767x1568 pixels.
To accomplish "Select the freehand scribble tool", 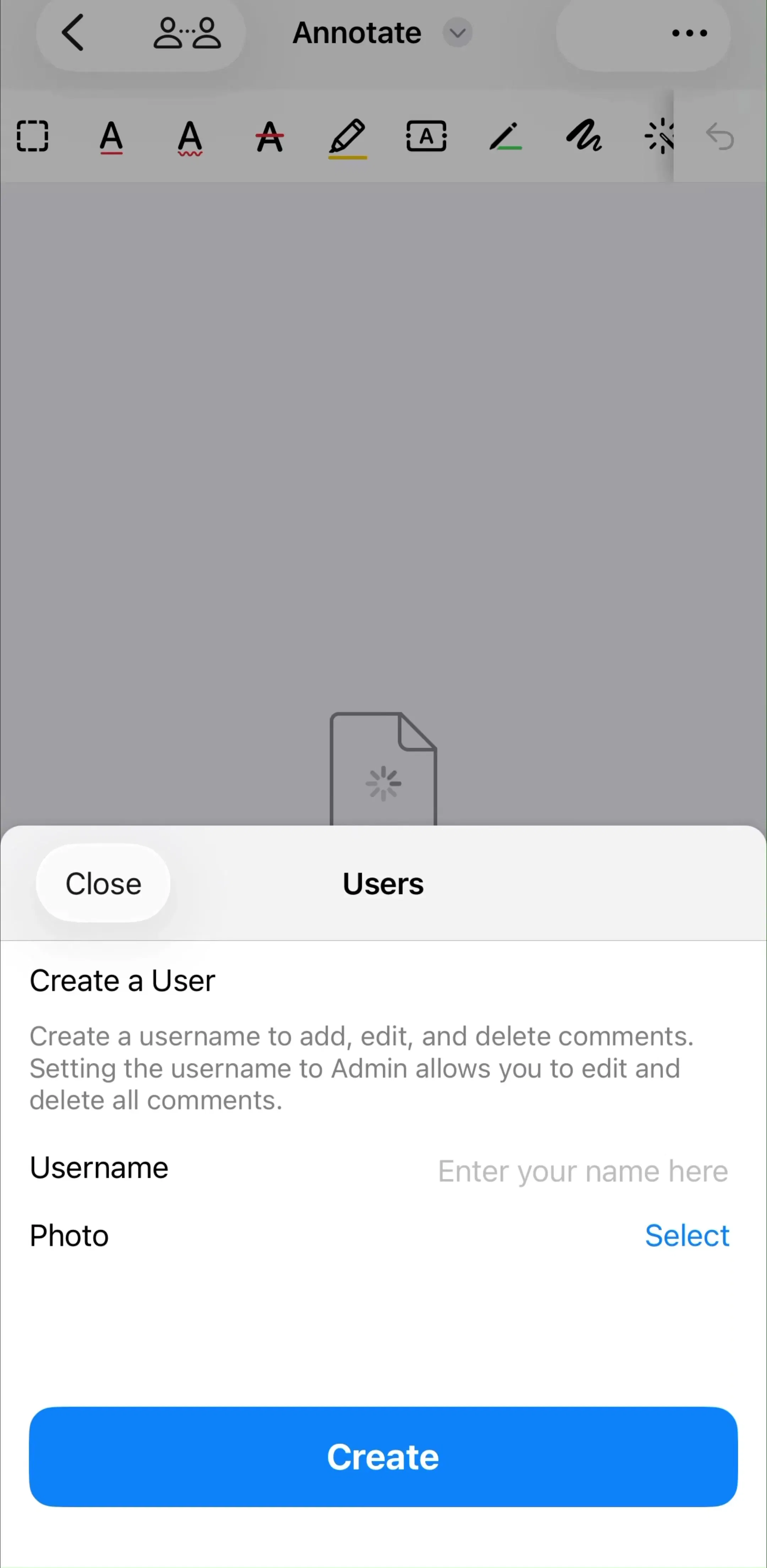I will point(583,136).
